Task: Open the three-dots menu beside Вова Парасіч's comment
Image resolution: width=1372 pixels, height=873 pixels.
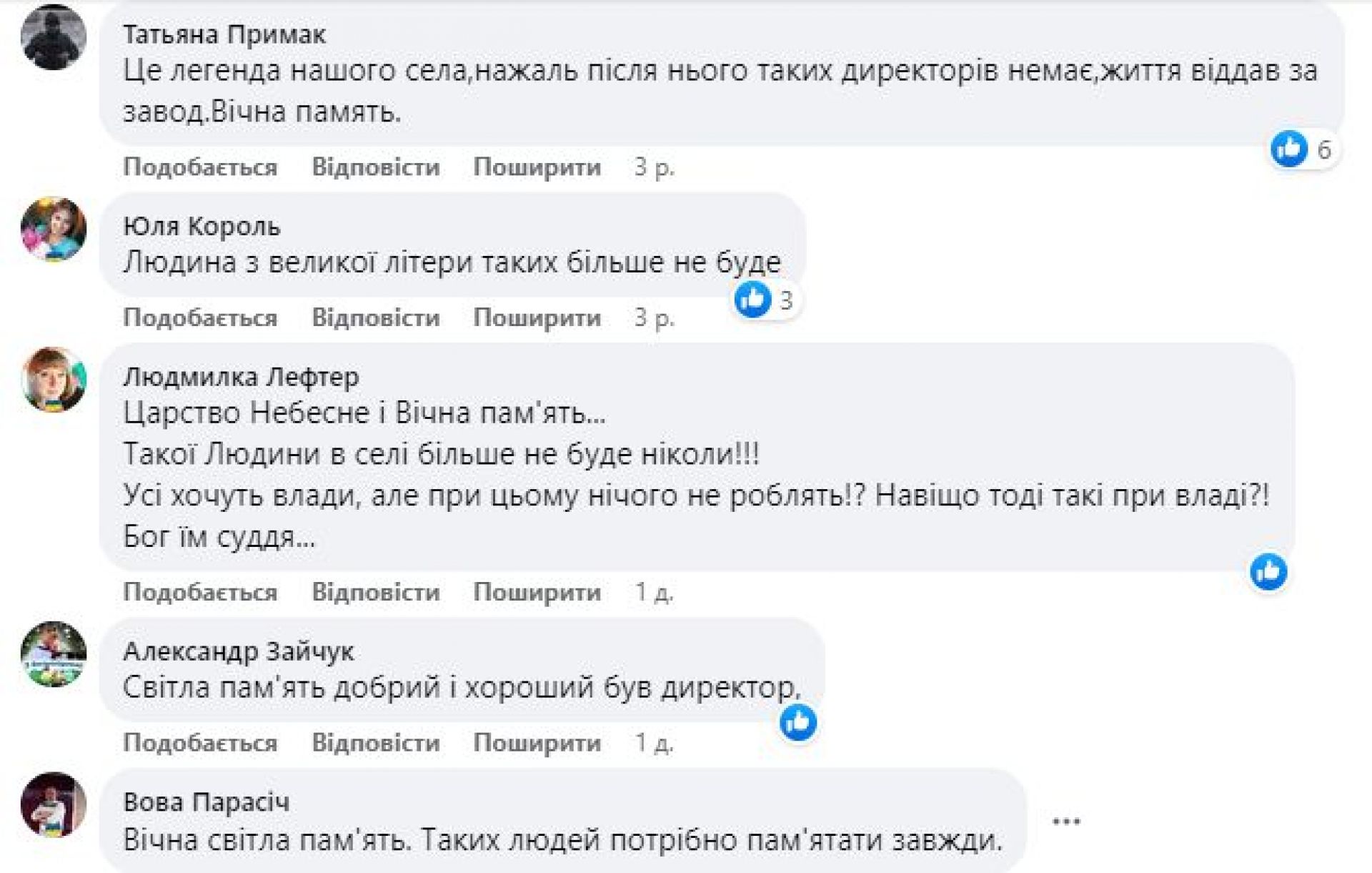Action: tap(1066, 822)
